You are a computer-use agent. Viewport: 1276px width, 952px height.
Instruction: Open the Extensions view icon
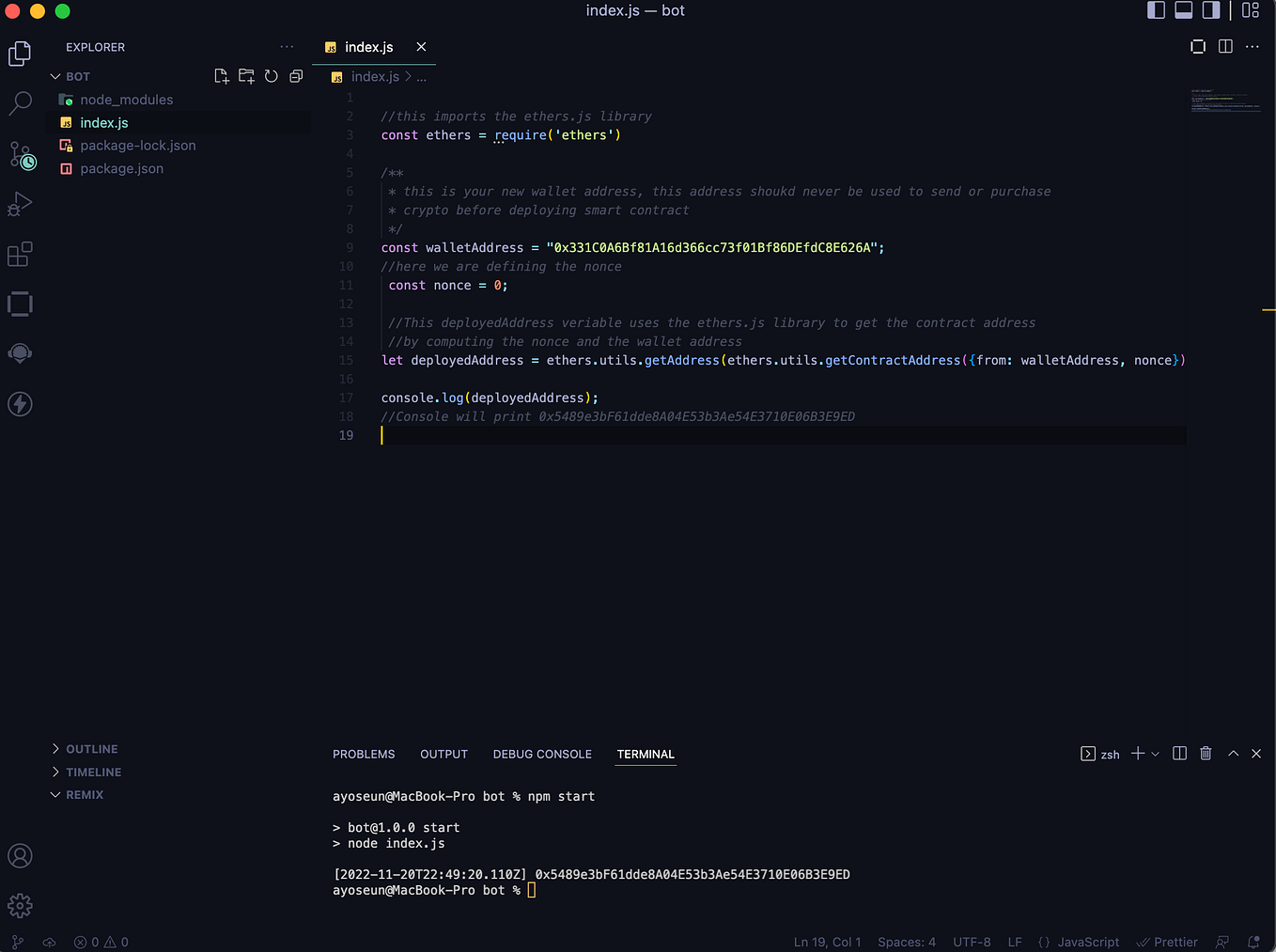tap(20, 254)
